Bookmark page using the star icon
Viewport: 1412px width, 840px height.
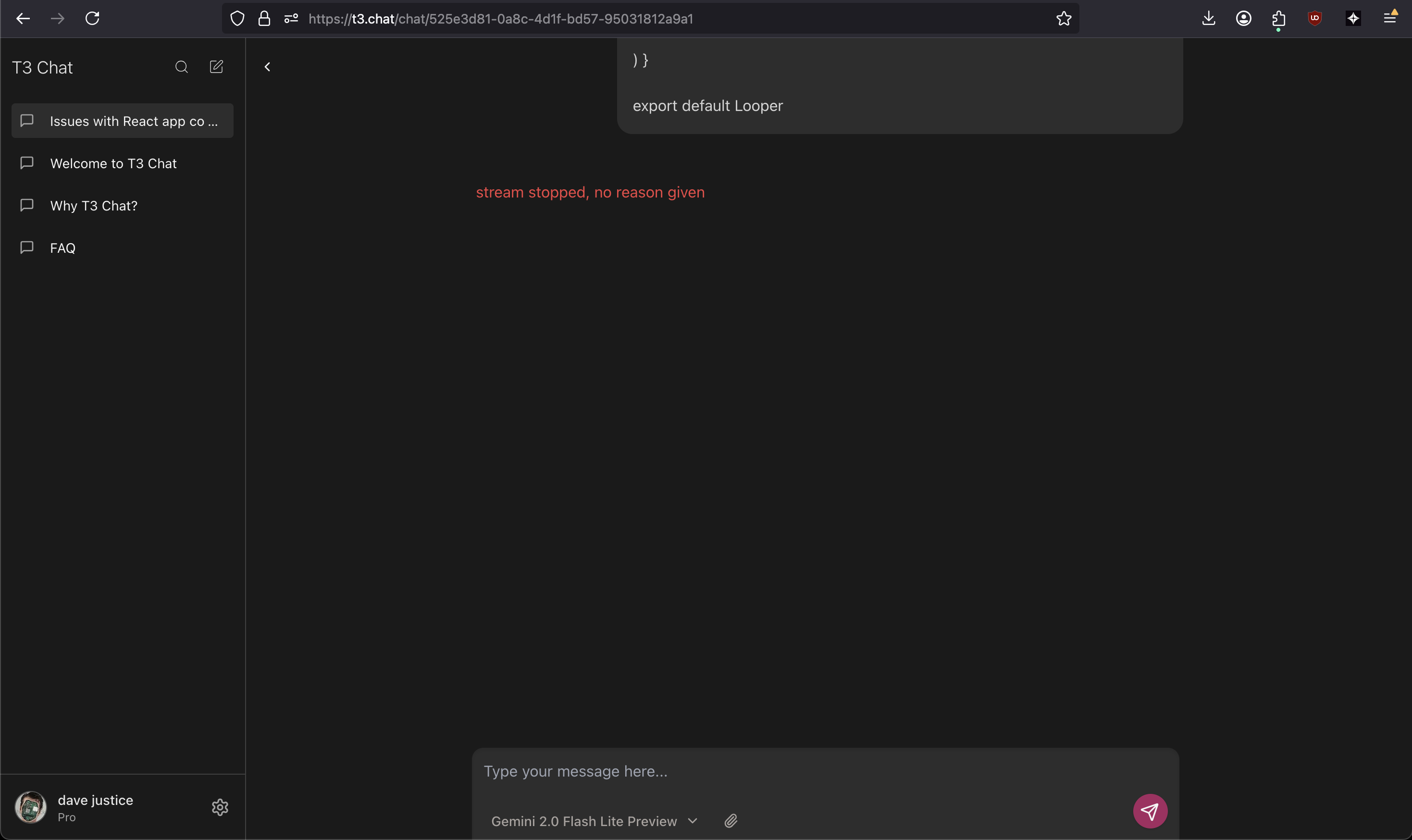[1064, 19]
